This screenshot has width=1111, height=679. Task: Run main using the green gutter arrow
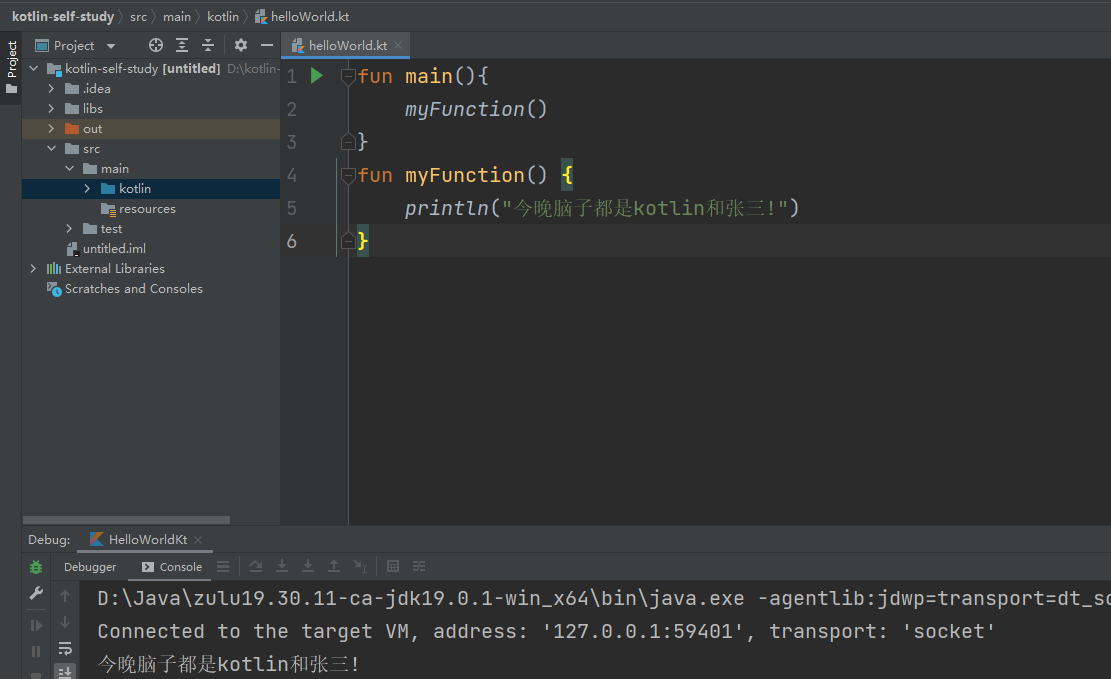pos(317,76)
